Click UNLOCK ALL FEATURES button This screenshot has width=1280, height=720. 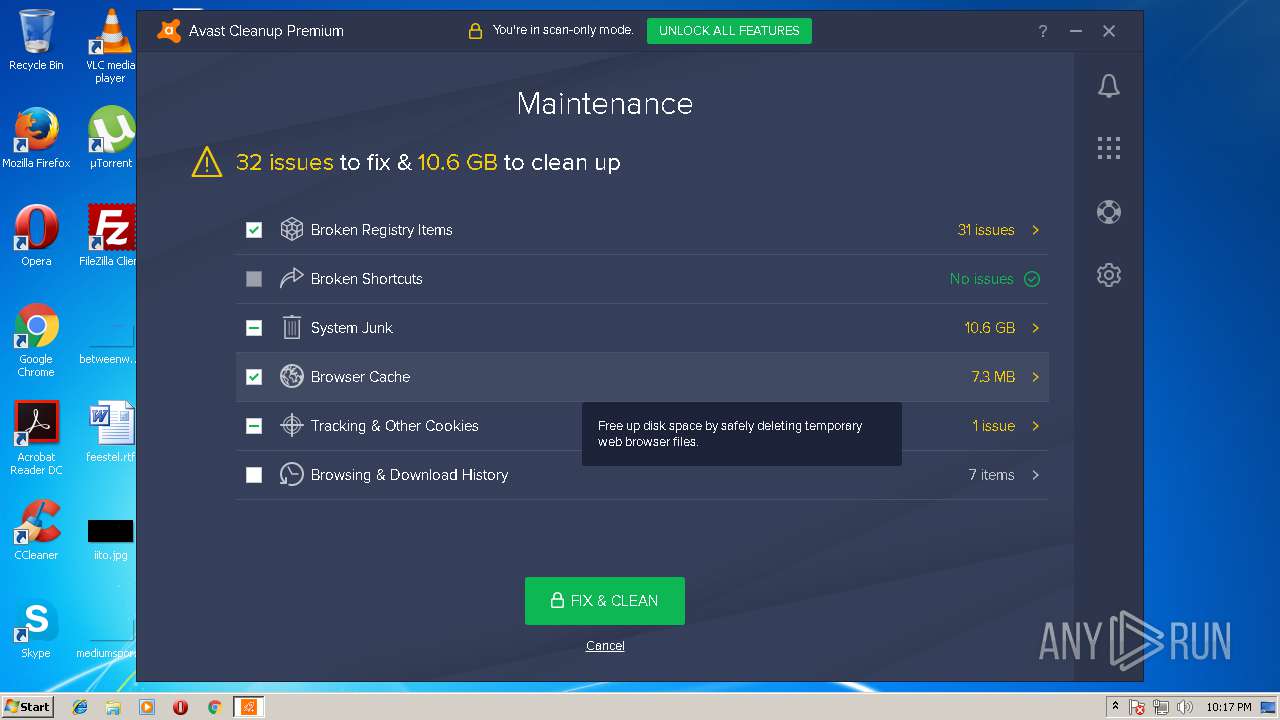(729, 31)
